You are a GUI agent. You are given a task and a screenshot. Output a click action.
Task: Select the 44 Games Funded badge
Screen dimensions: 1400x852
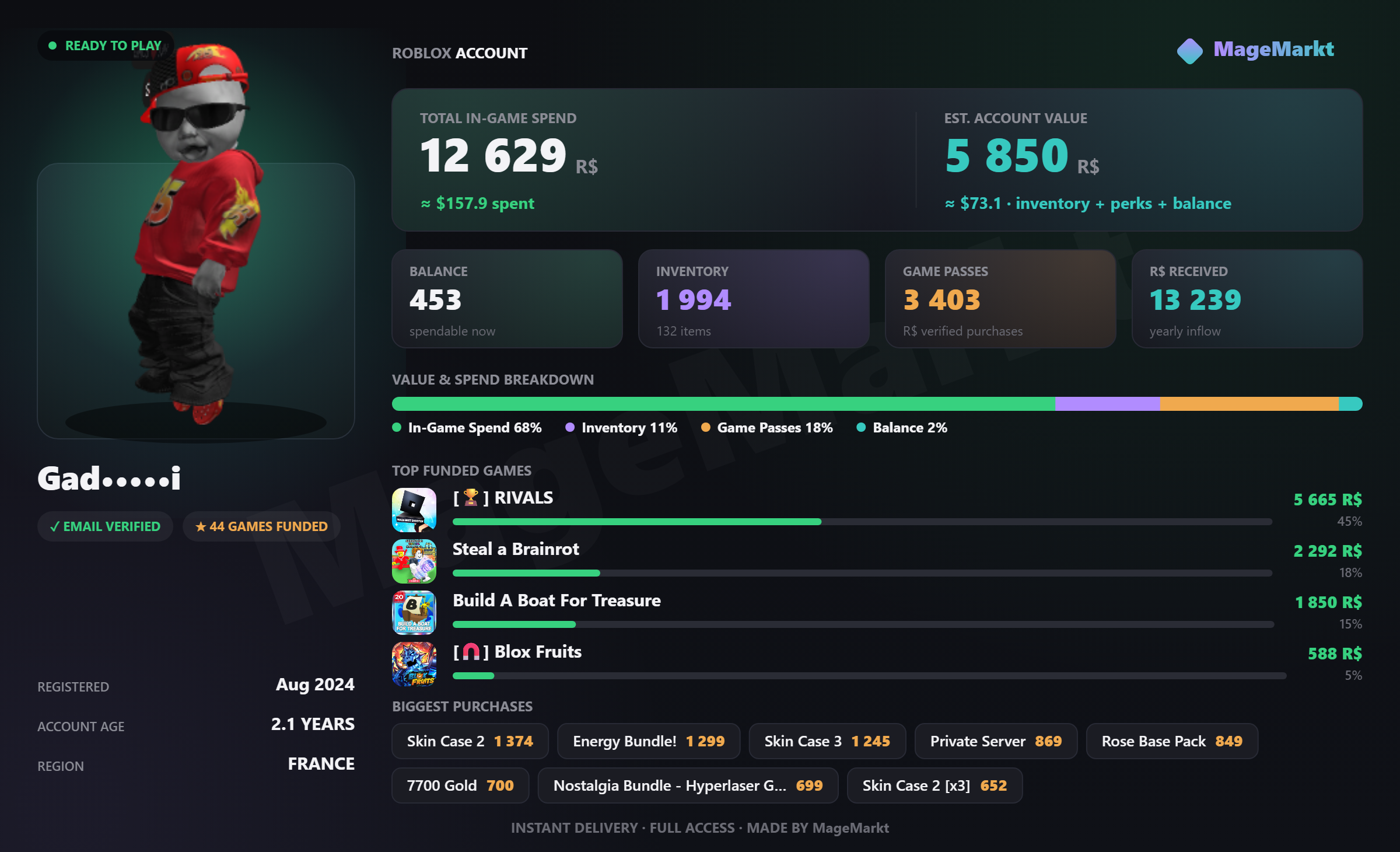coord(261,526)
